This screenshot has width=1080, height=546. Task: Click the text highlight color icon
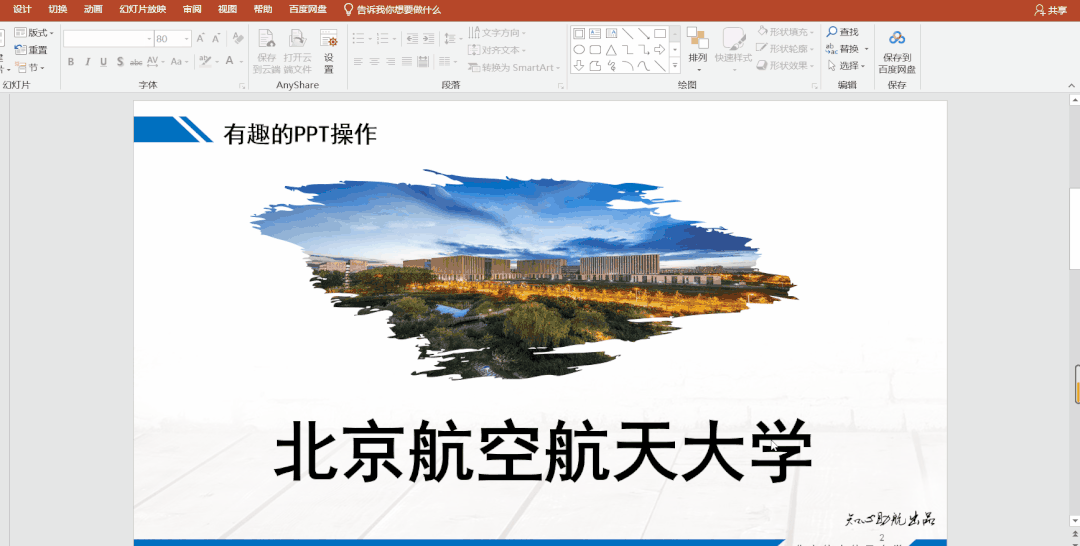click(x=207, y=62)
